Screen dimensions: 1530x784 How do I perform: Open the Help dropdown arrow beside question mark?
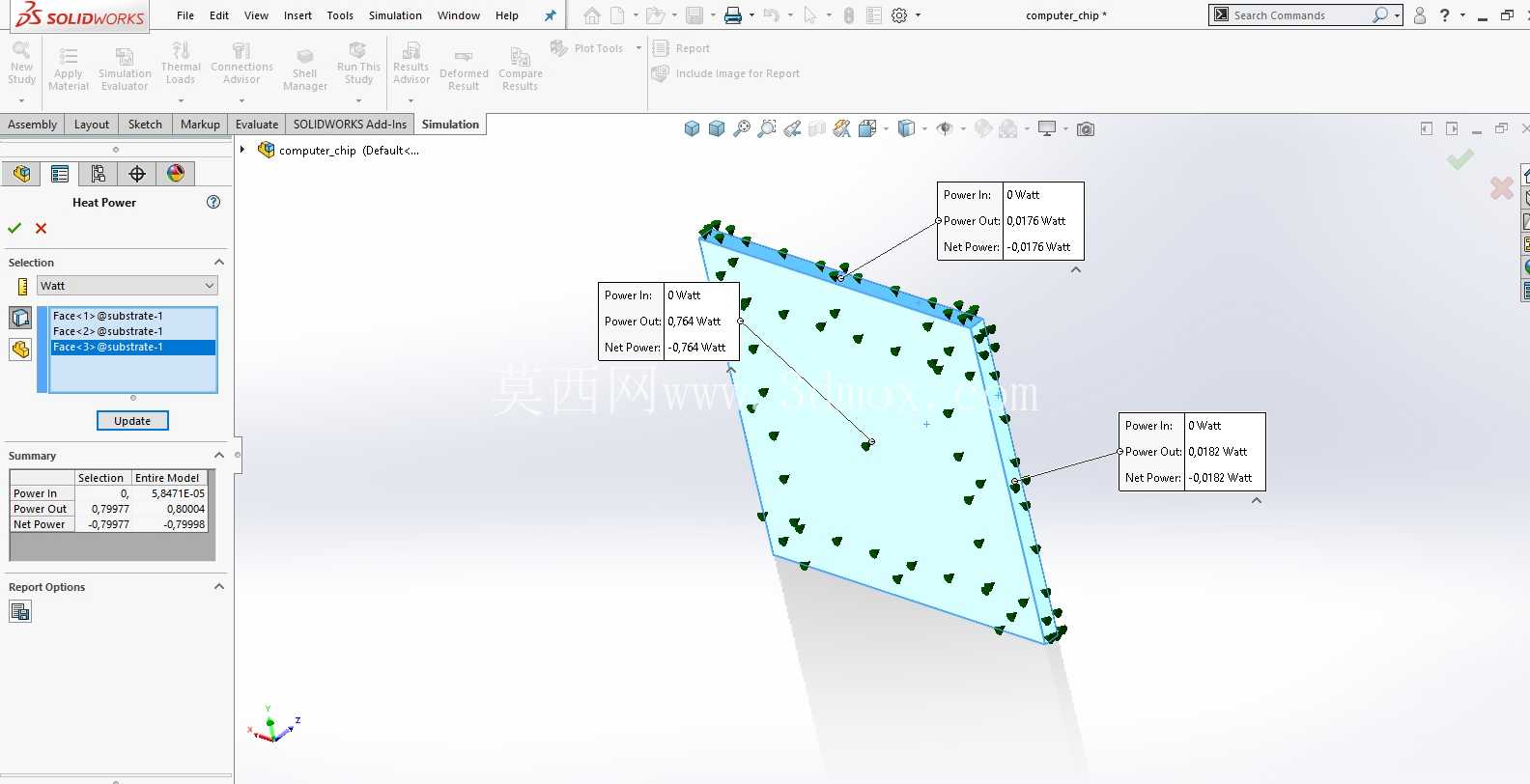1462,15
